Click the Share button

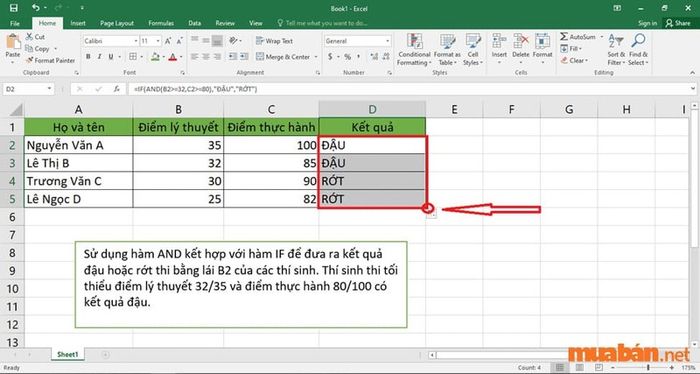678,23
